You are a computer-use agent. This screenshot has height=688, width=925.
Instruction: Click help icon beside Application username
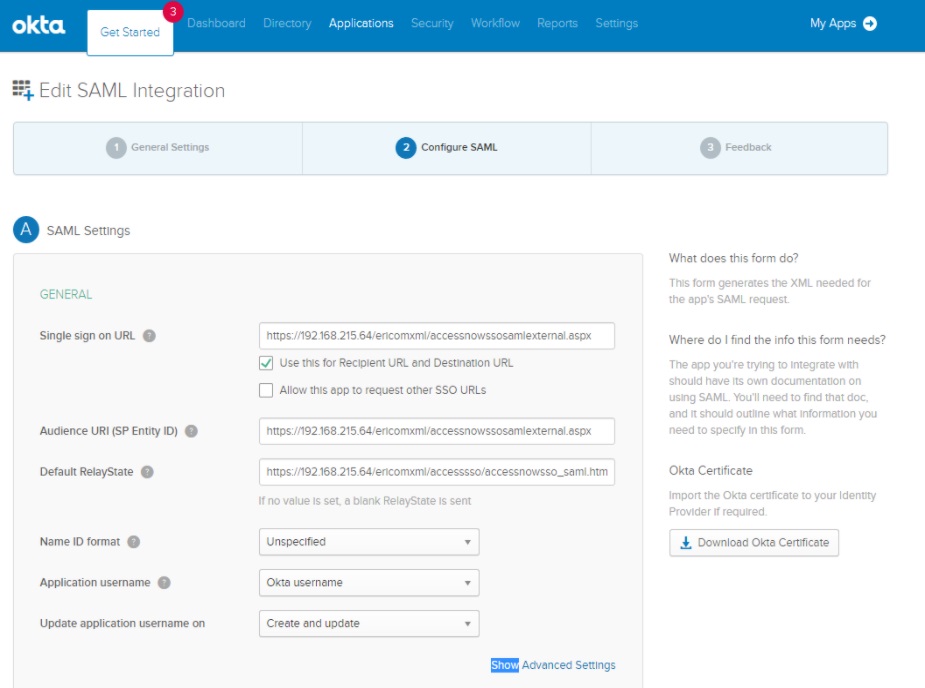164,583
